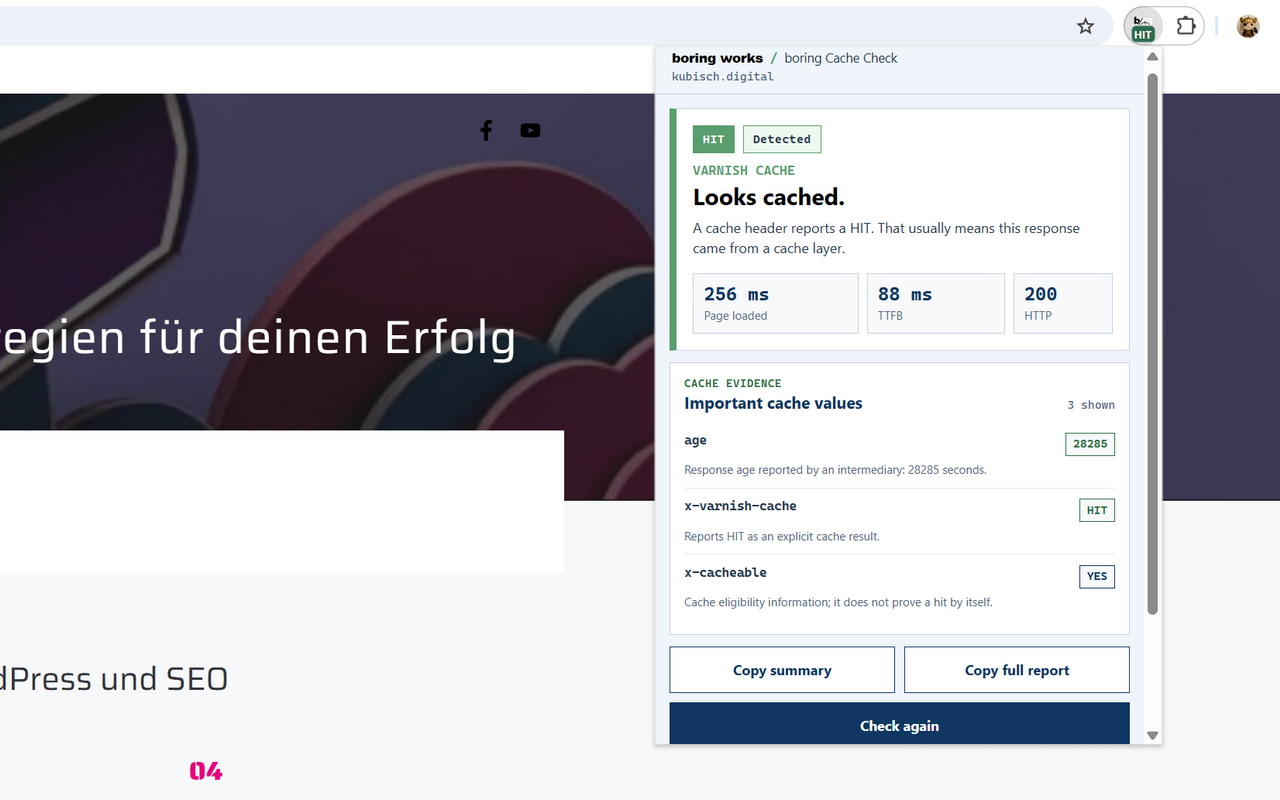The image size is (1280, 800).
Task: Open the browser profile avatar
Action: [x=1248, y=26]
